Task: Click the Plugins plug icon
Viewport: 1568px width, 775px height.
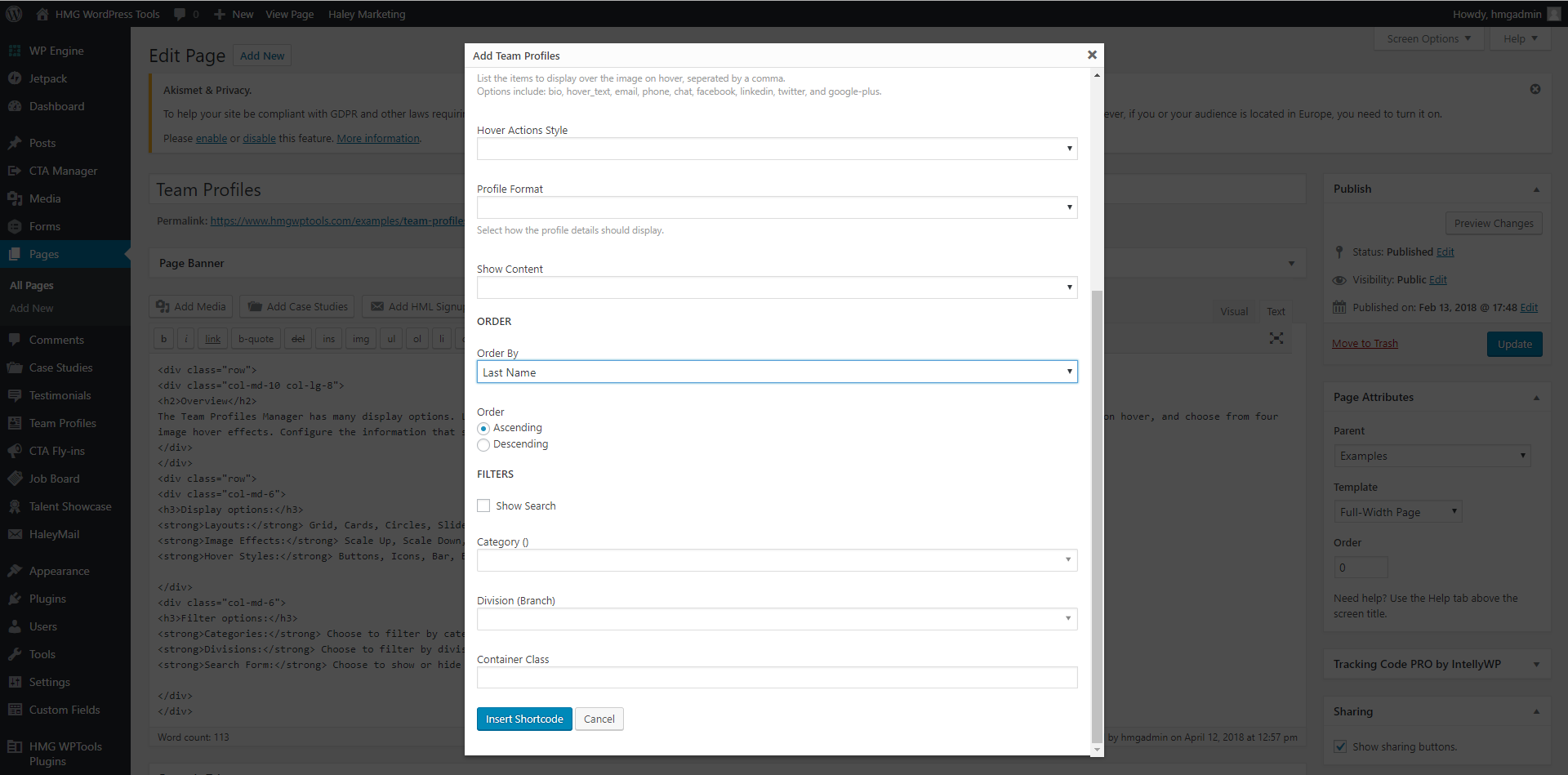Action: tap(15, 599)
